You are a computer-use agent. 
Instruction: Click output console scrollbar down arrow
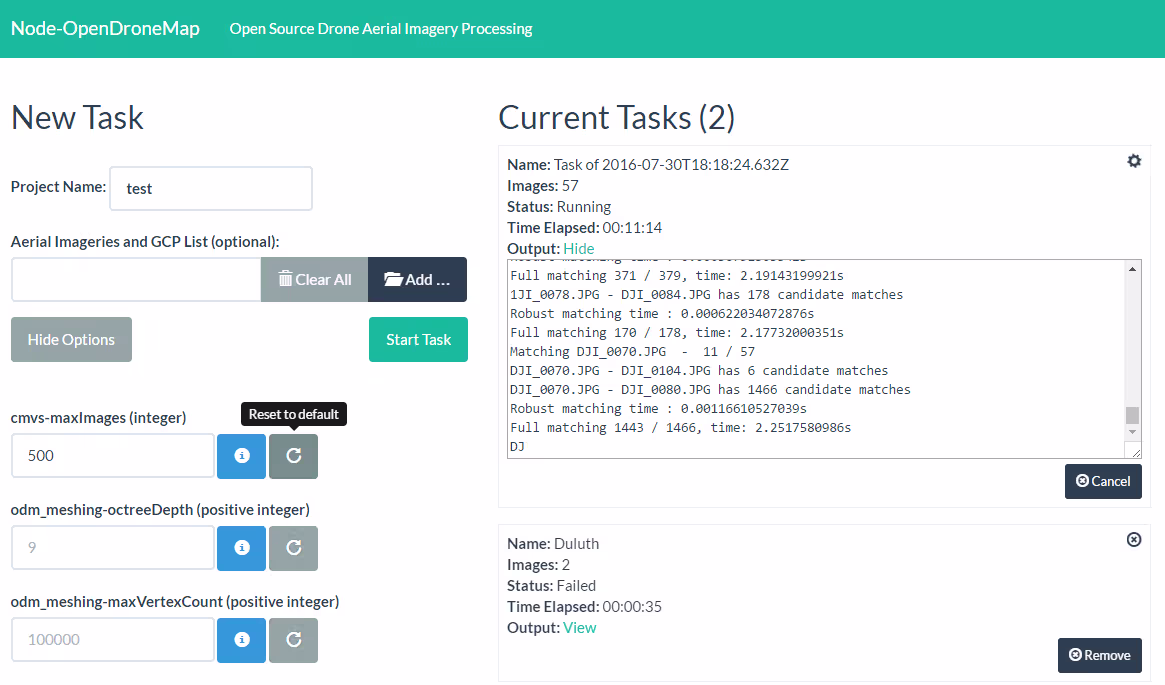tap(1132, 432)
